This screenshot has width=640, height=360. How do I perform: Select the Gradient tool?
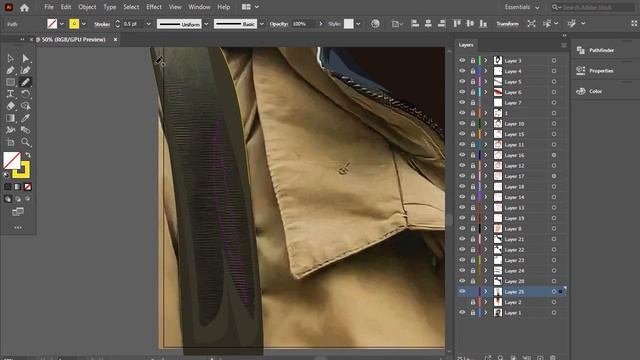[11, 118]
